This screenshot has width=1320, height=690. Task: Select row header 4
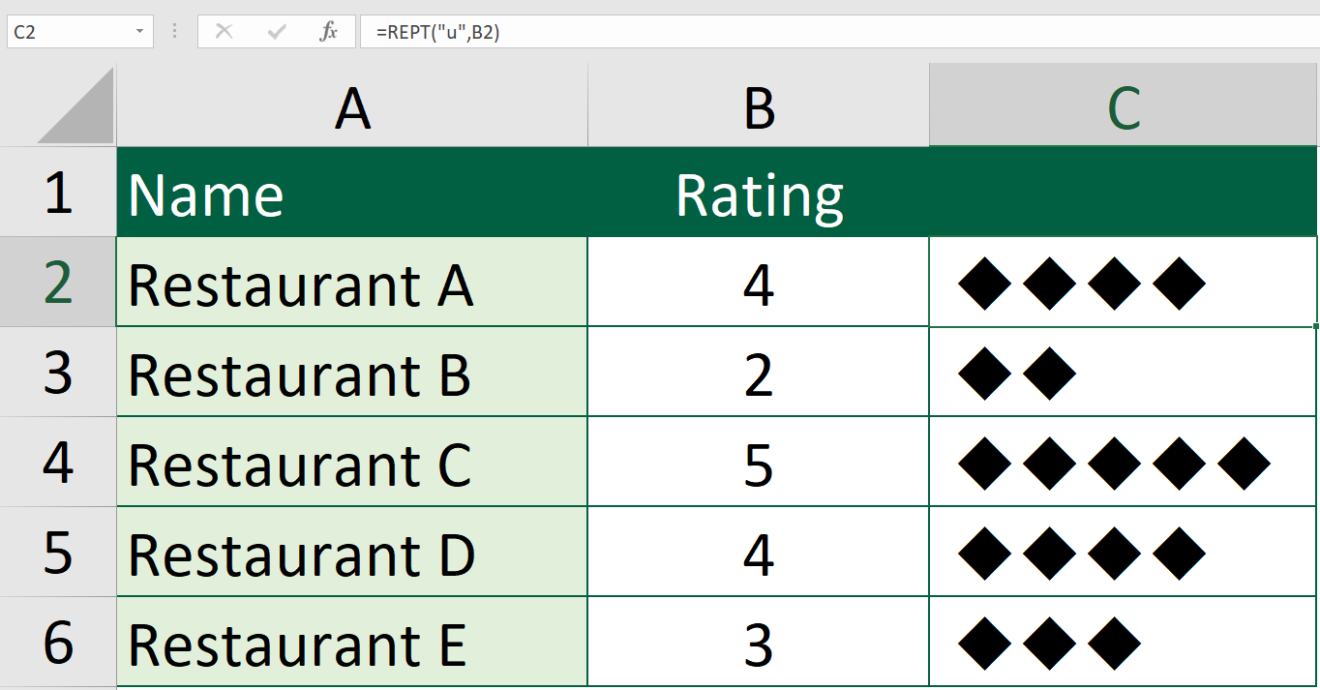[x=57, y=462]
